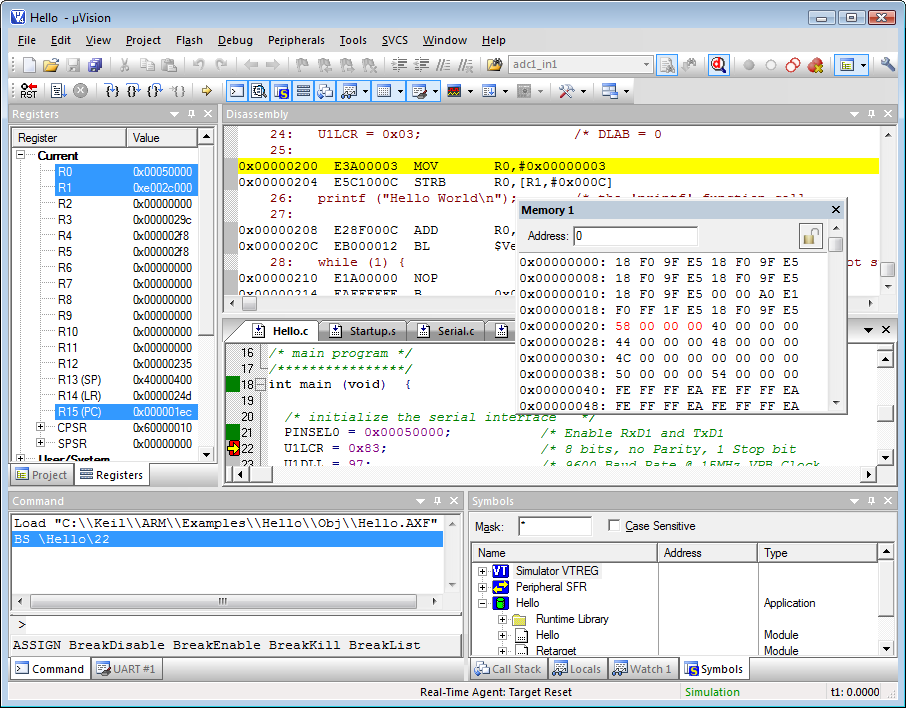Toggle the Command Window toolbar icon

tap(237, 91)
